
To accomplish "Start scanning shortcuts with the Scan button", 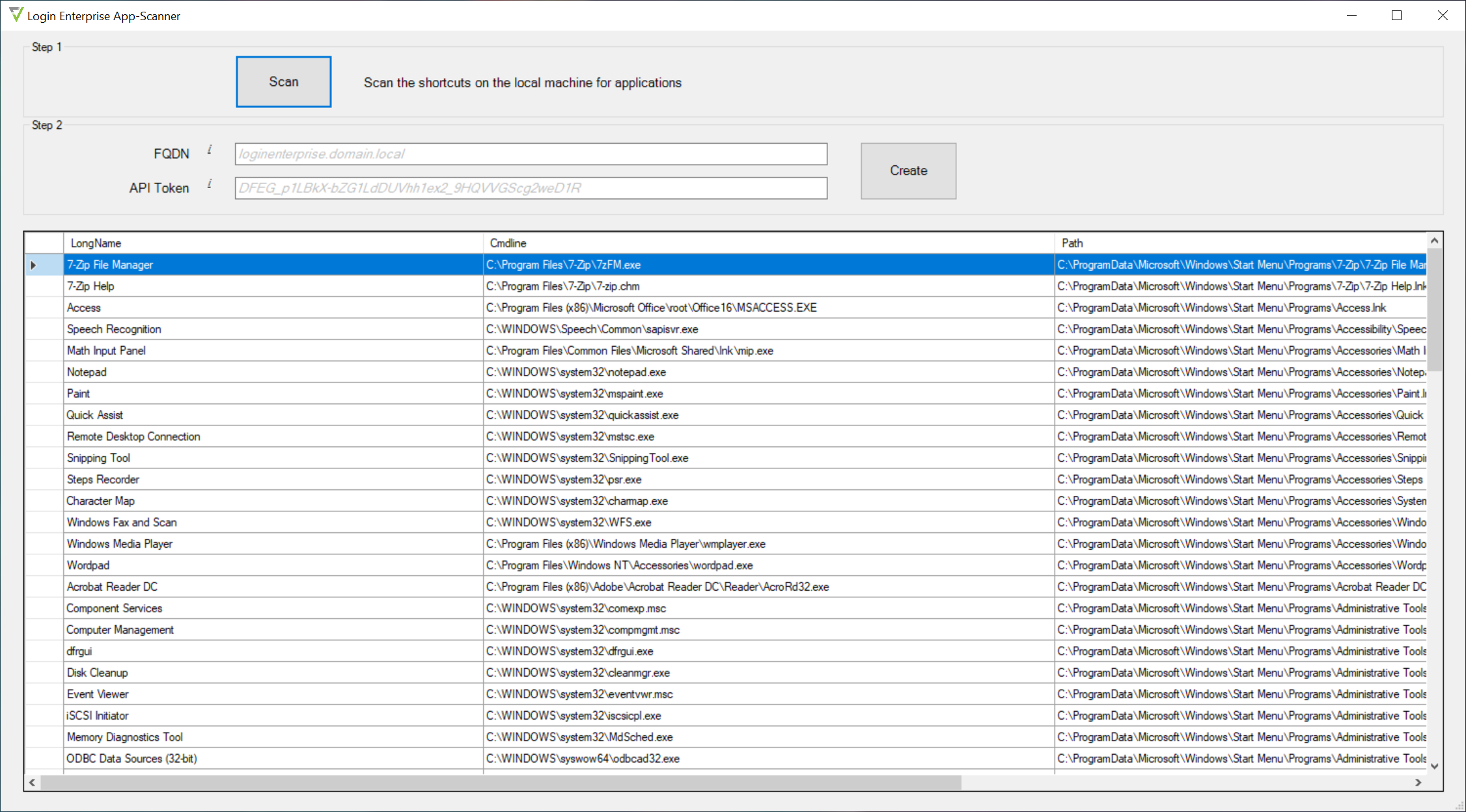I will coord(284,81).
